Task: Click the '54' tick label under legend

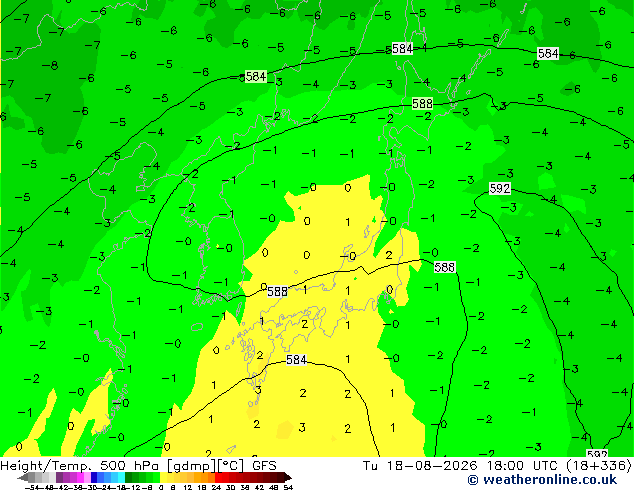Action: [287, 487]
